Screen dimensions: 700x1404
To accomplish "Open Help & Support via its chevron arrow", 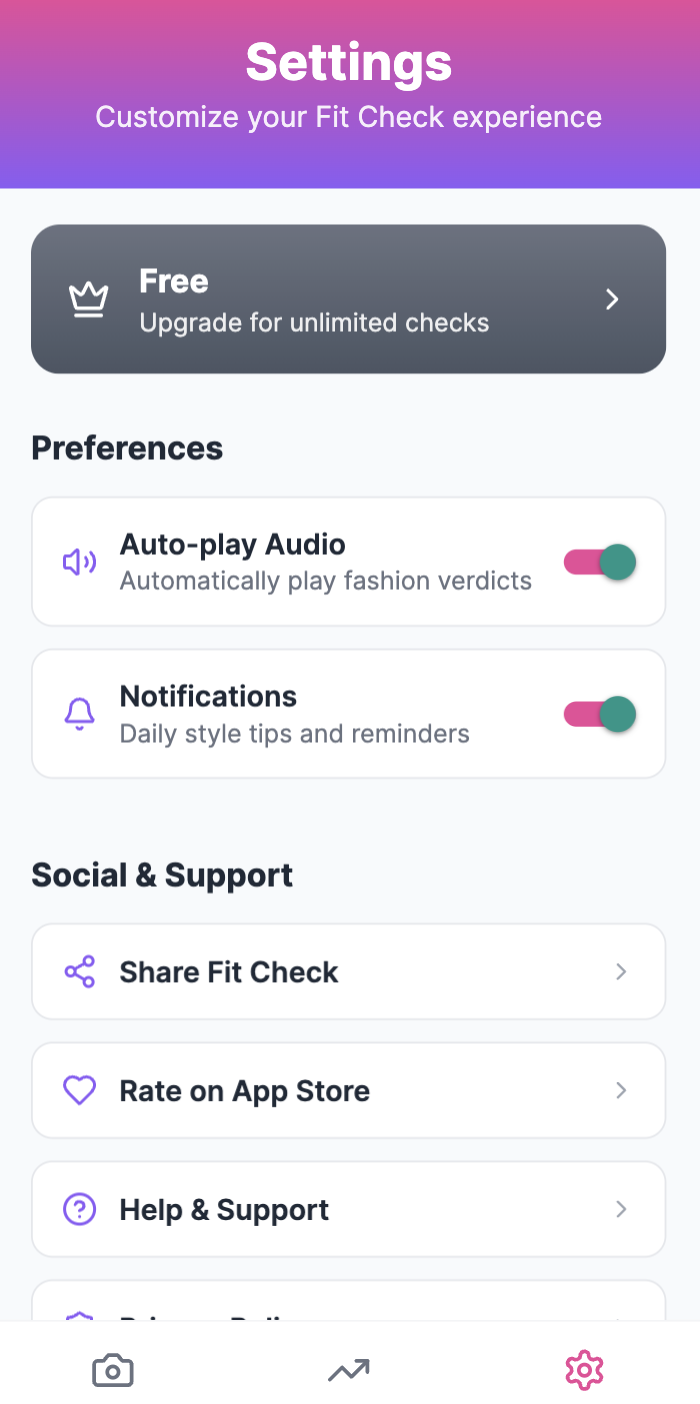I will click(621, 1209).
